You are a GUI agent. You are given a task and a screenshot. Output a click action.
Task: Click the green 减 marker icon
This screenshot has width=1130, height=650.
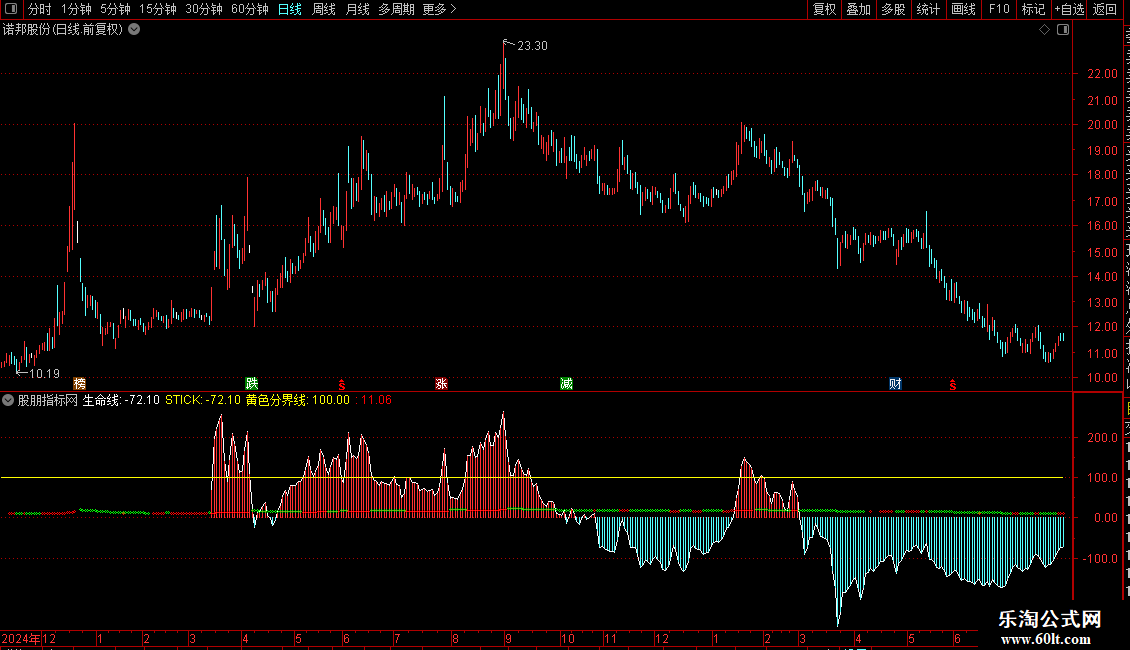pyautogui.click(x=566, y=383)
